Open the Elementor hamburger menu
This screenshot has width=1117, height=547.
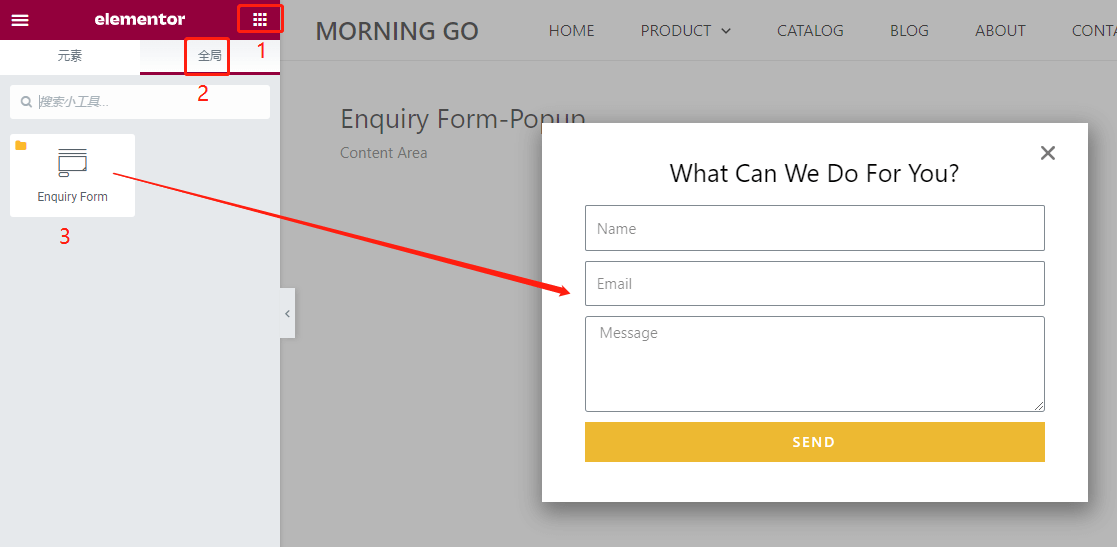[x=20, y=19]
